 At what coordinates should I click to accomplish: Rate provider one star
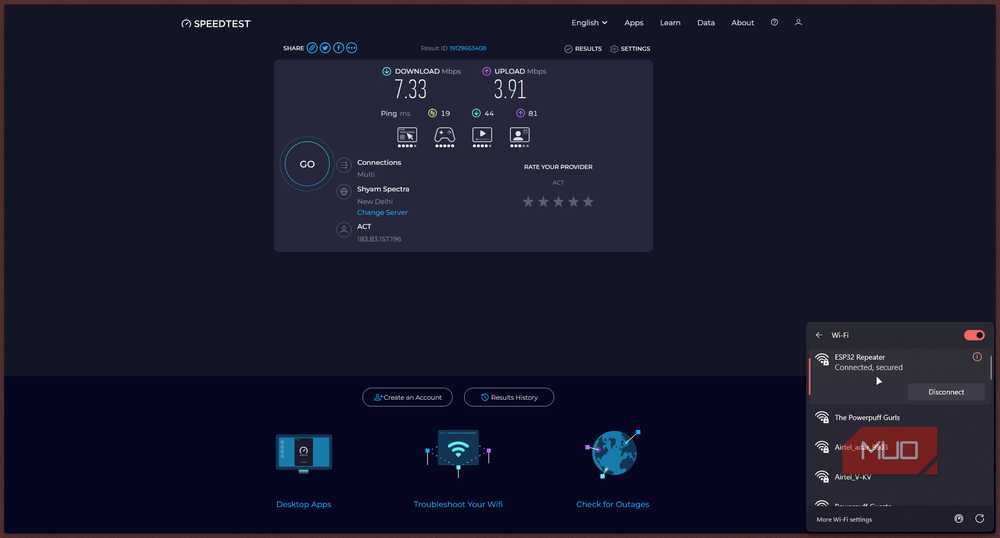[x=528, y=201]
